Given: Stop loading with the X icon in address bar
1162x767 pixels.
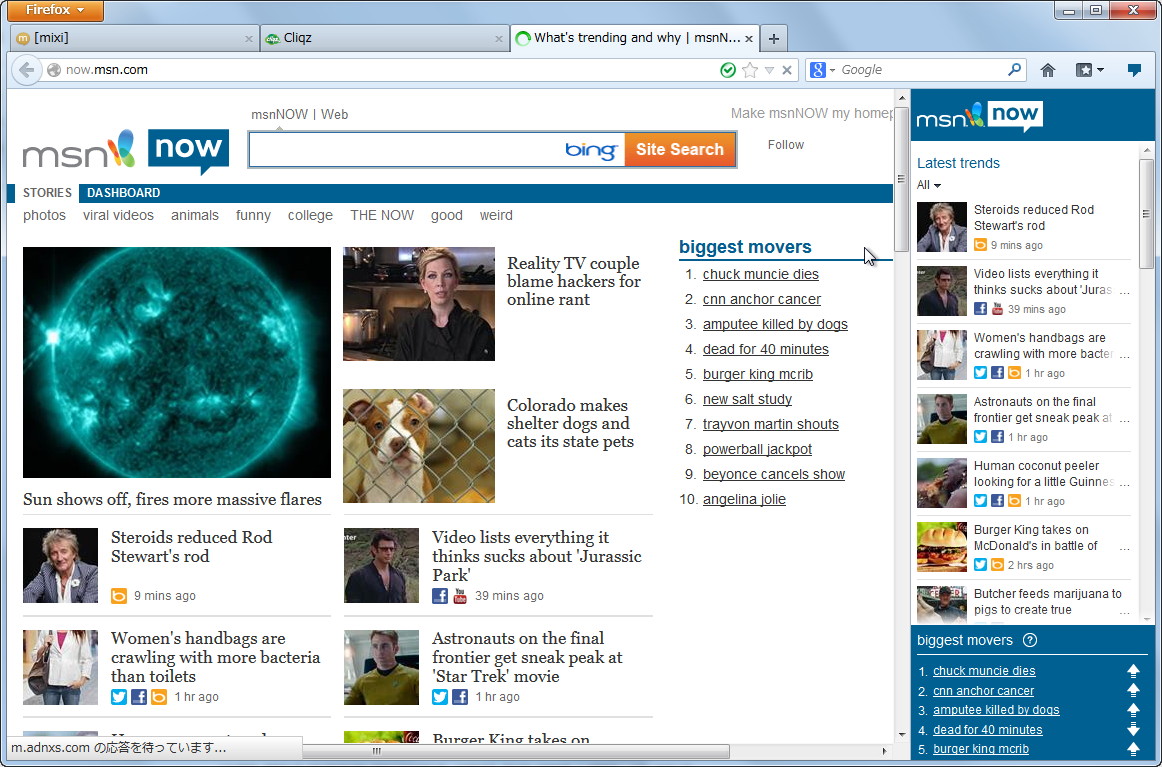Looking at the screenshot, I should 787,70.
